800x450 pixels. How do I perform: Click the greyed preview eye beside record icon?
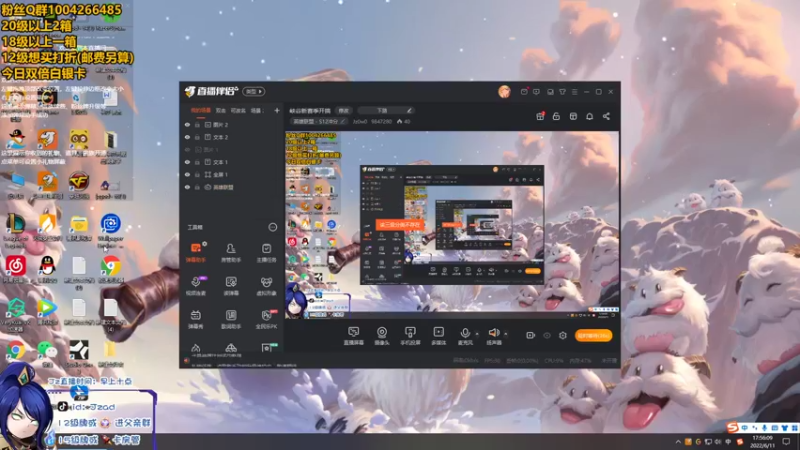coord(547,335)
